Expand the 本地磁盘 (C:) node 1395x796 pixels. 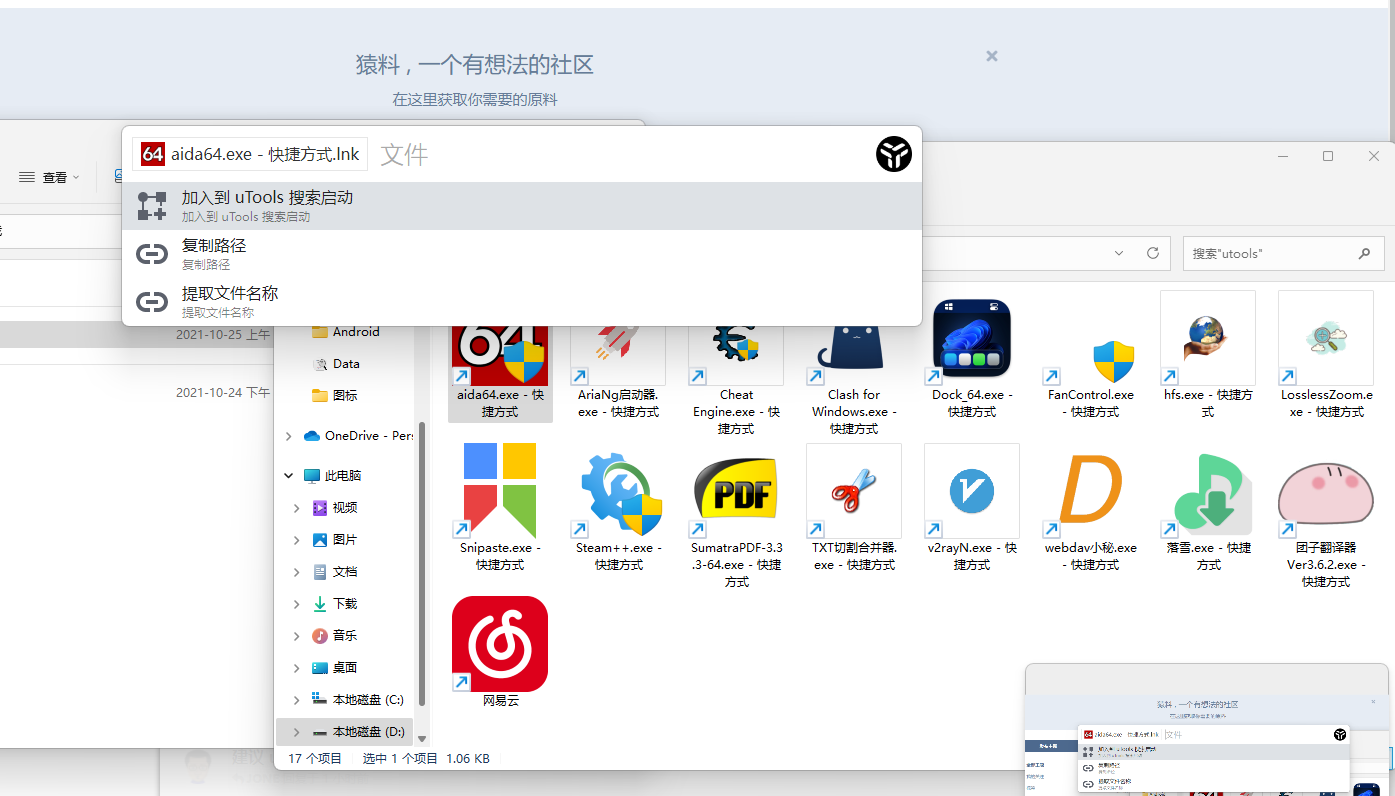point(297,700)
